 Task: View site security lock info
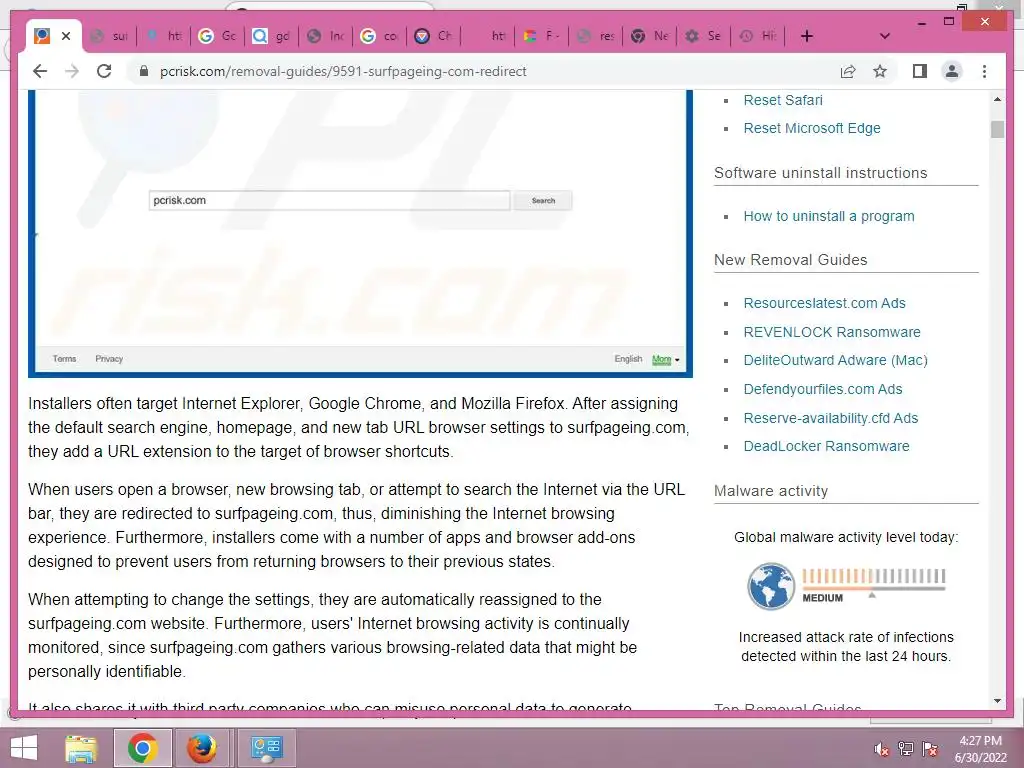pos(144,71)
